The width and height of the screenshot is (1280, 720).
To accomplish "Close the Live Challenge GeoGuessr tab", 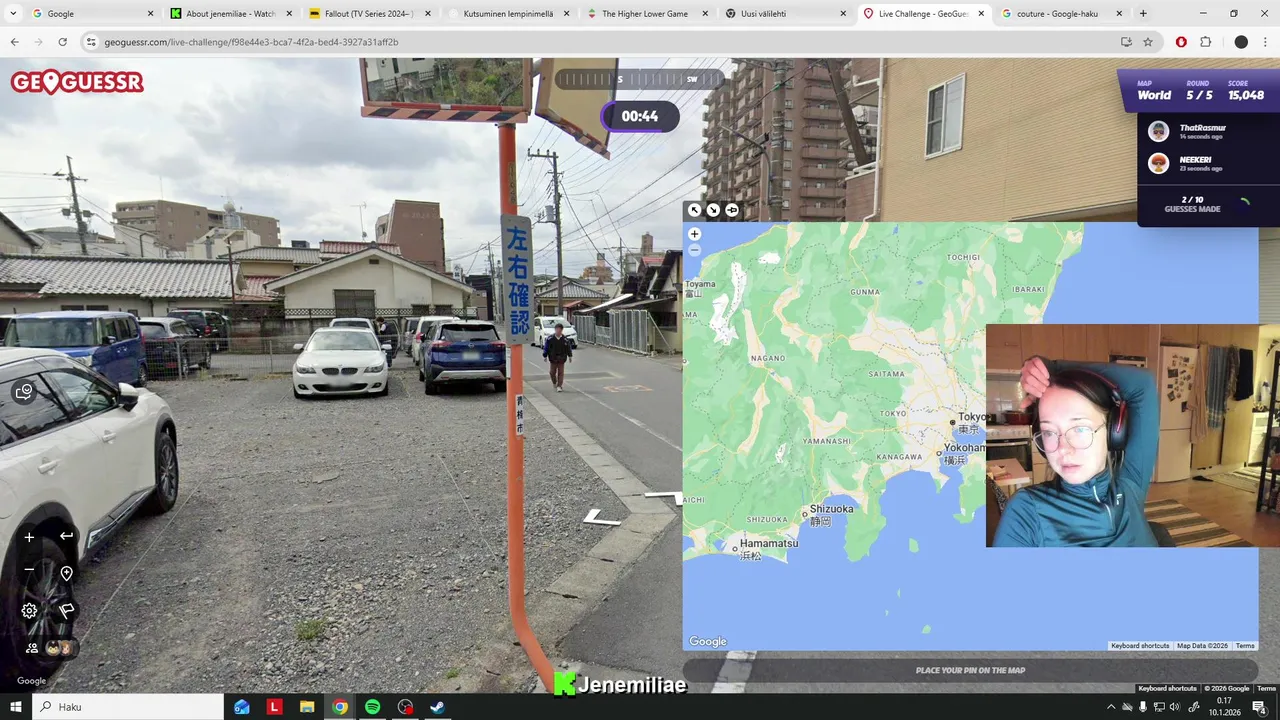I will pyautogui.click(x=981, y=14).
